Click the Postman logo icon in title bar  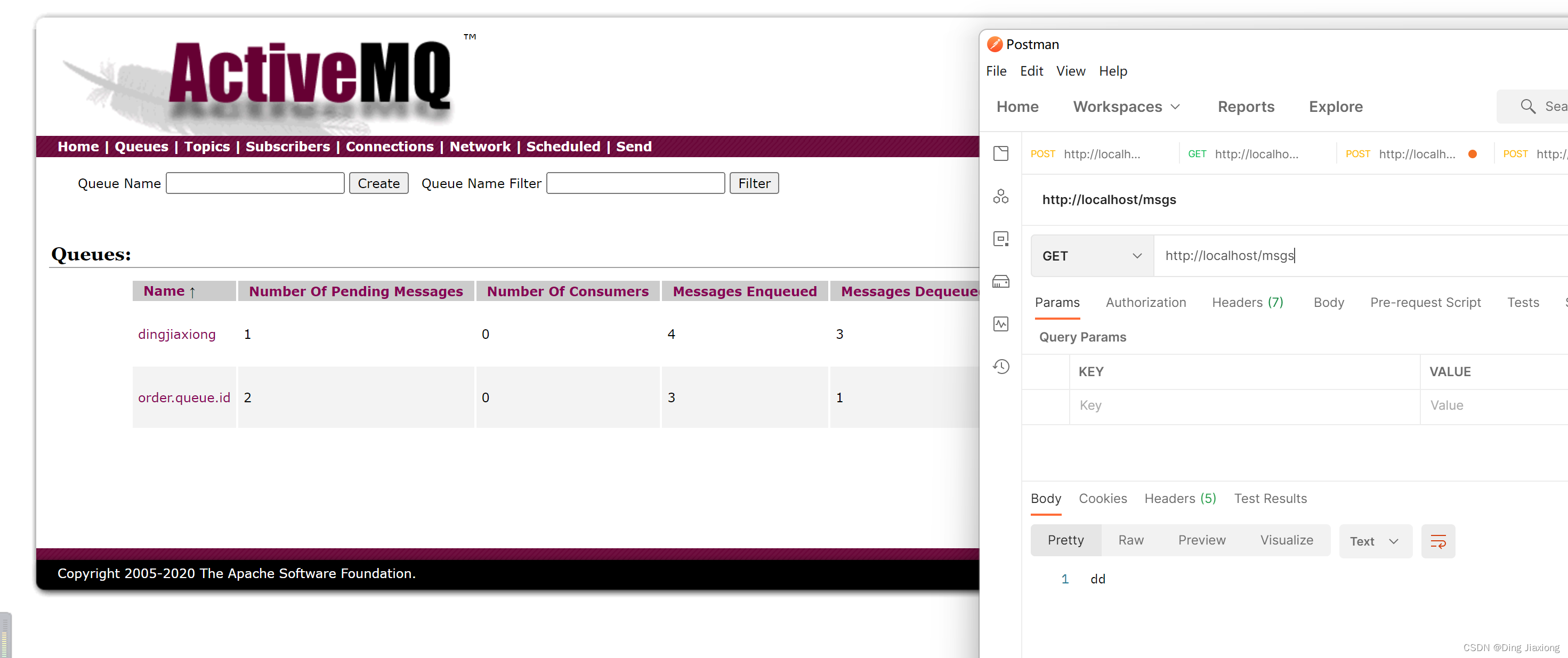tap(995, 44)
